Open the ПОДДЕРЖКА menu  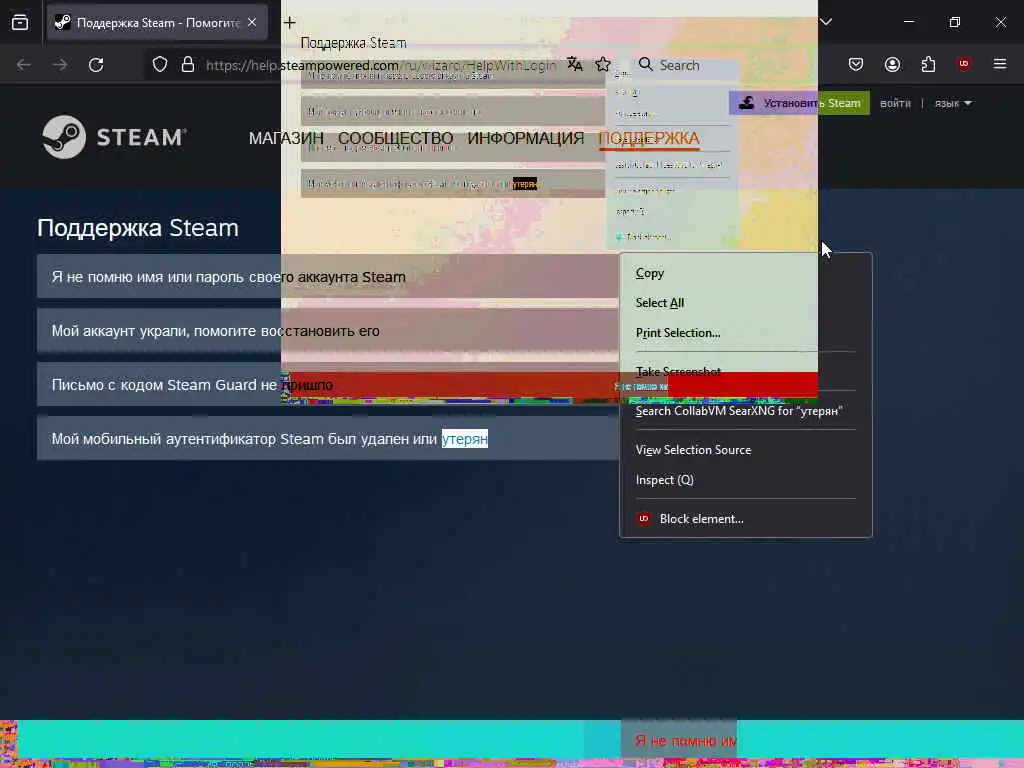point(648,138)
